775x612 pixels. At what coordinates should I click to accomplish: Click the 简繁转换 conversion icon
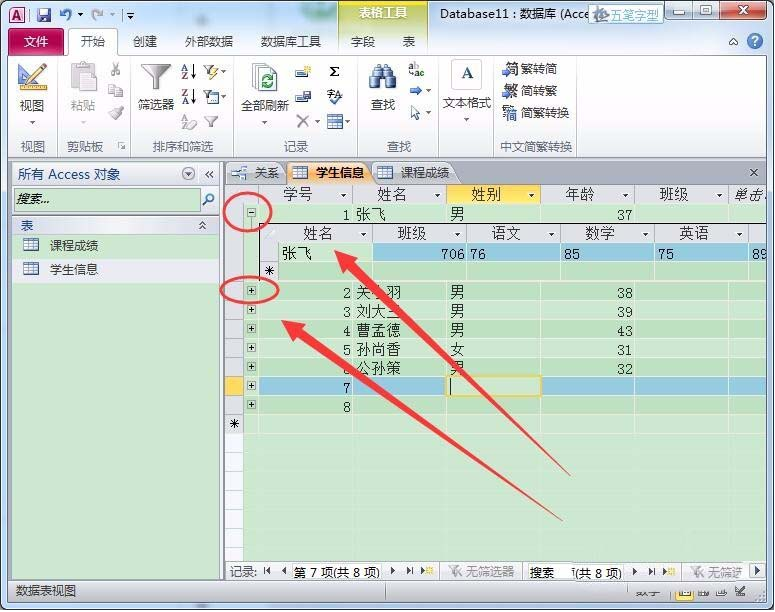pos(512,113)
